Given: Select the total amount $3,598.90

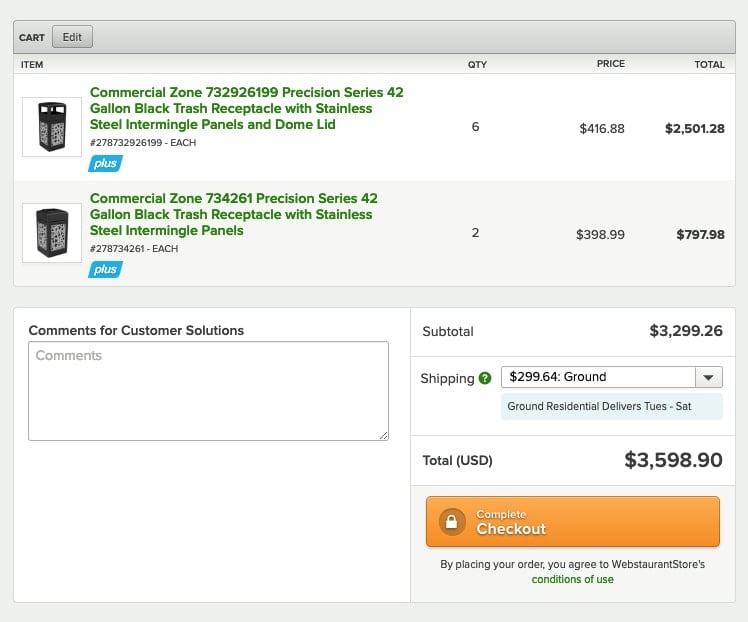Looking at the screenshot, I should pos(673,460).
